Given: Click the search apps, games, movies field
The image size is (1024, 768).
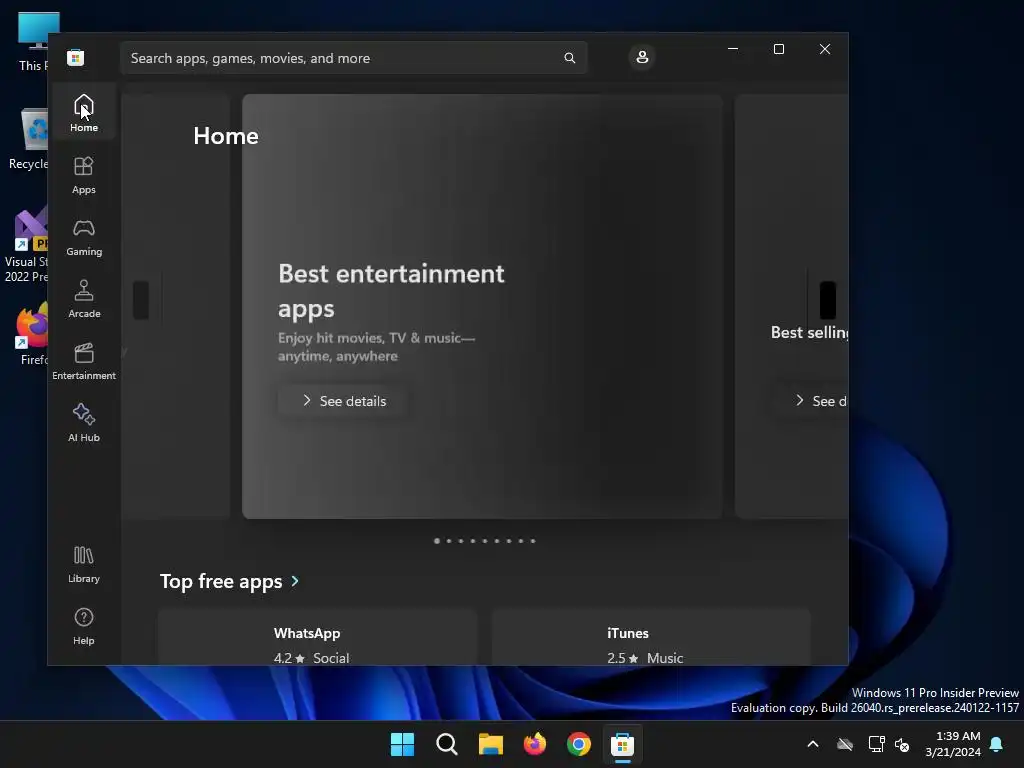Looking at the screenshot, I should [x=353, y=58].
